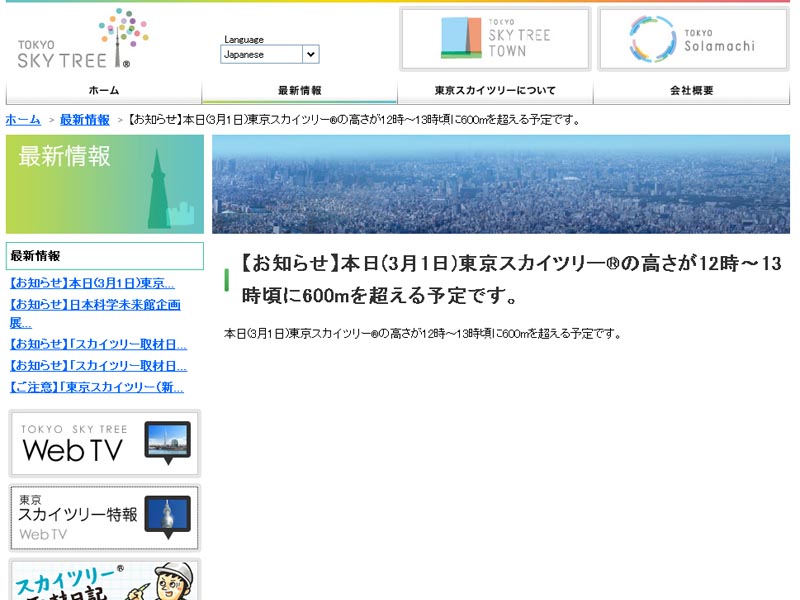800x600 pixels.
Task: Open the 会社概要 navigation tab
Action: pos(691,91)
